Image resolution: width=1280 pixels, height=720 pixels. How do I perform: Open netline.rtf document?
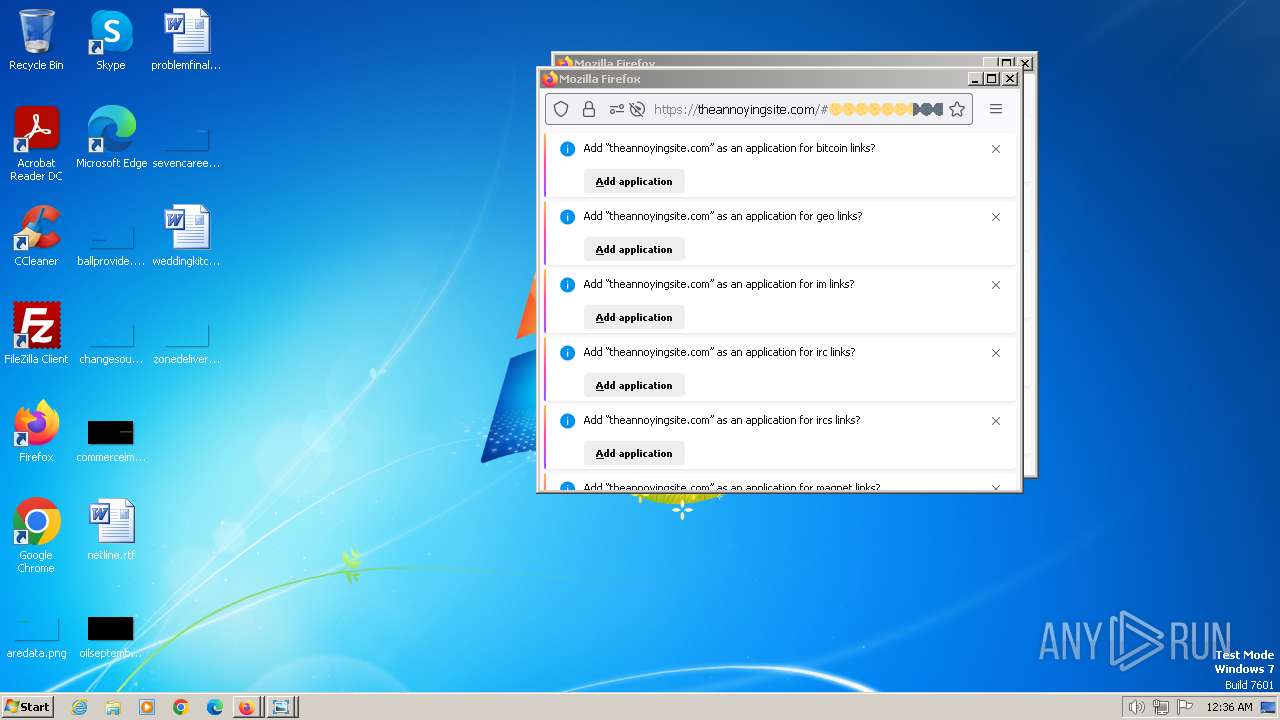point(111,531)
